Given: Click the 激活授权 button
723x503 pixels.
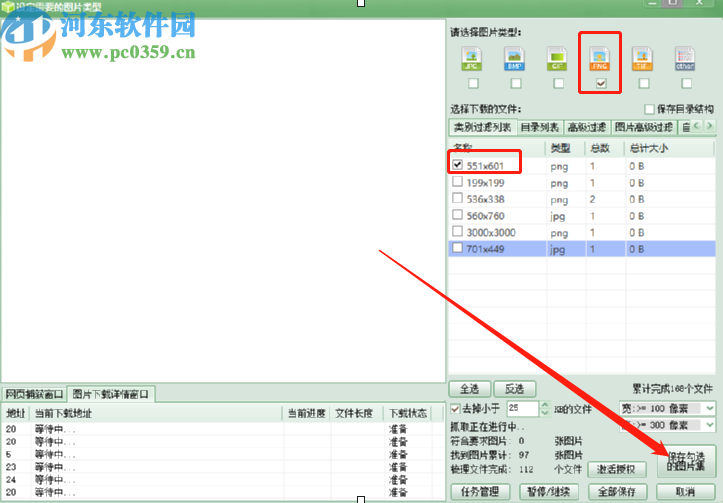Looking at the screenshot, I should pyautogui.click(x=616, y=469).
